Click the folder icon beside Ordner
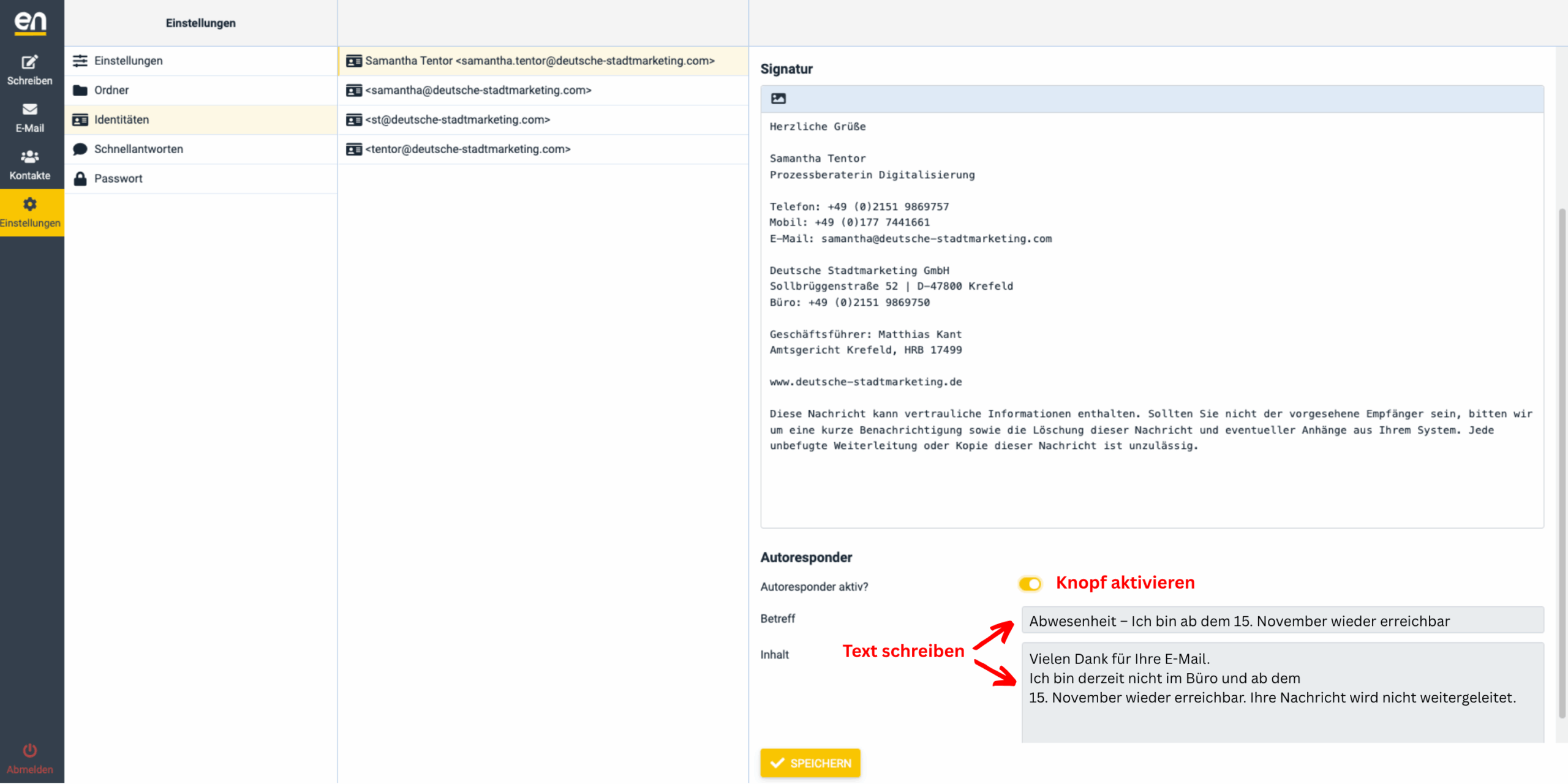Image resolution: width=1568 pixels, height=784 pixels. coord(80,90)
